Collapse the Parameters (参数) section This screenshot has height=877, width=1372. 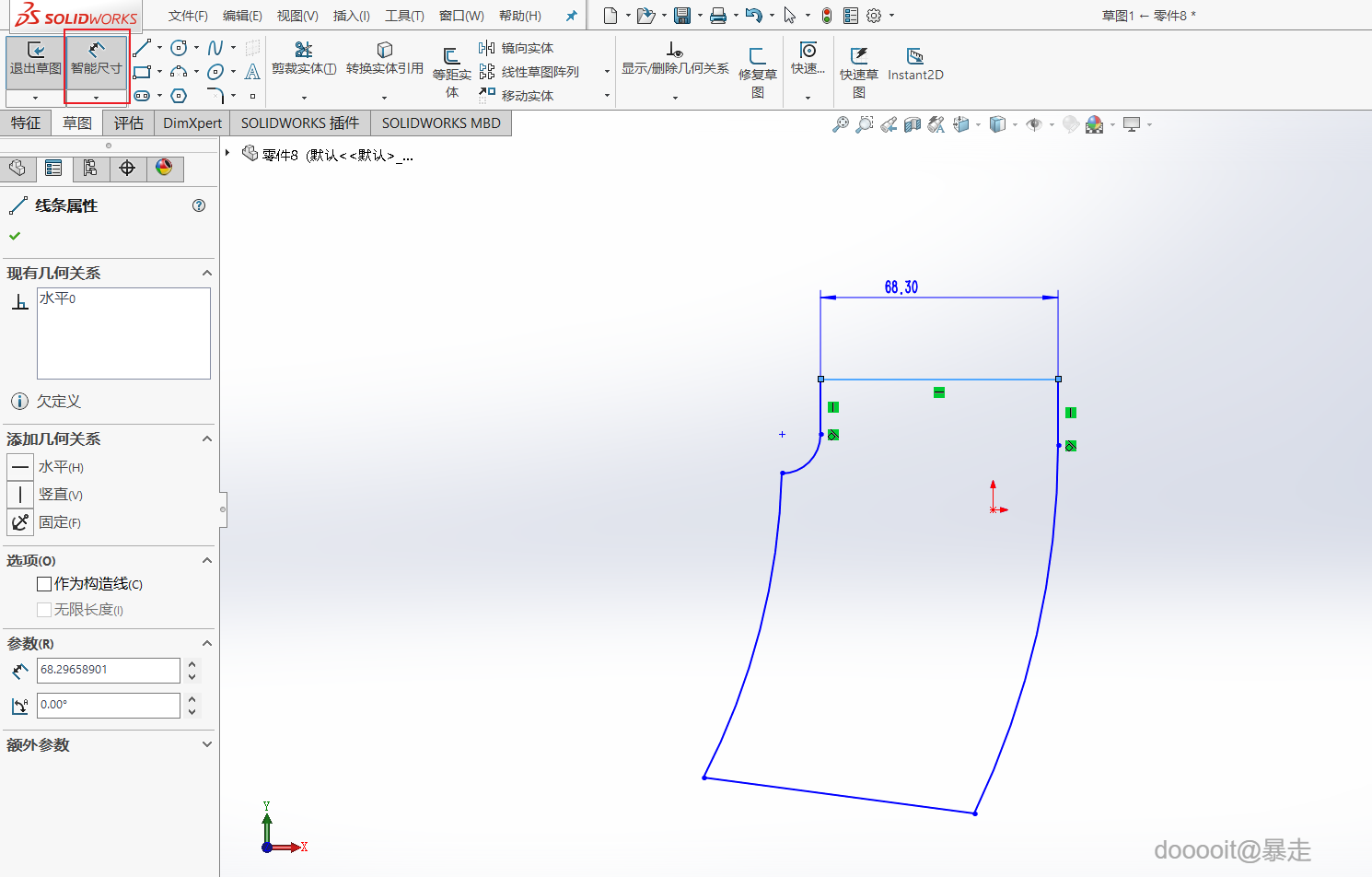[x=207, y=643]
